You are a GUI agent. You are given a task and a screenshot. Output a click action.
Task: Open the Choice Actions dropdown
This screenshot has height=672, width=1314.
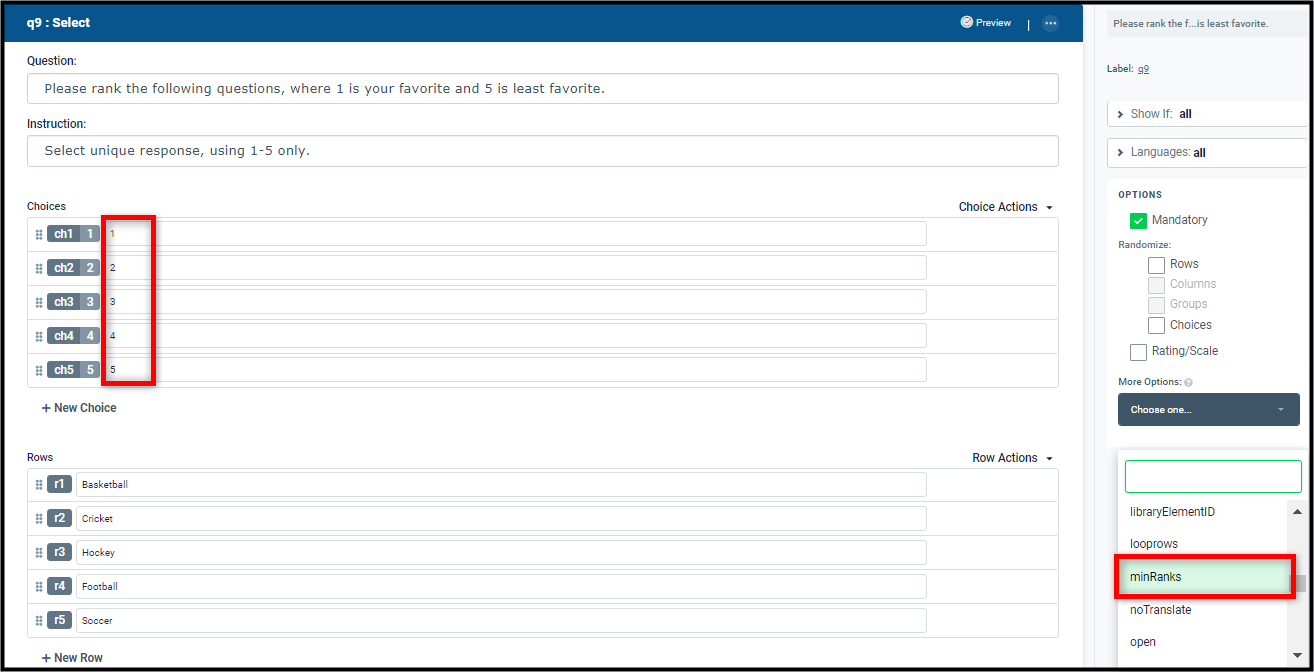pyautogui.click(x=1006, y=207)
